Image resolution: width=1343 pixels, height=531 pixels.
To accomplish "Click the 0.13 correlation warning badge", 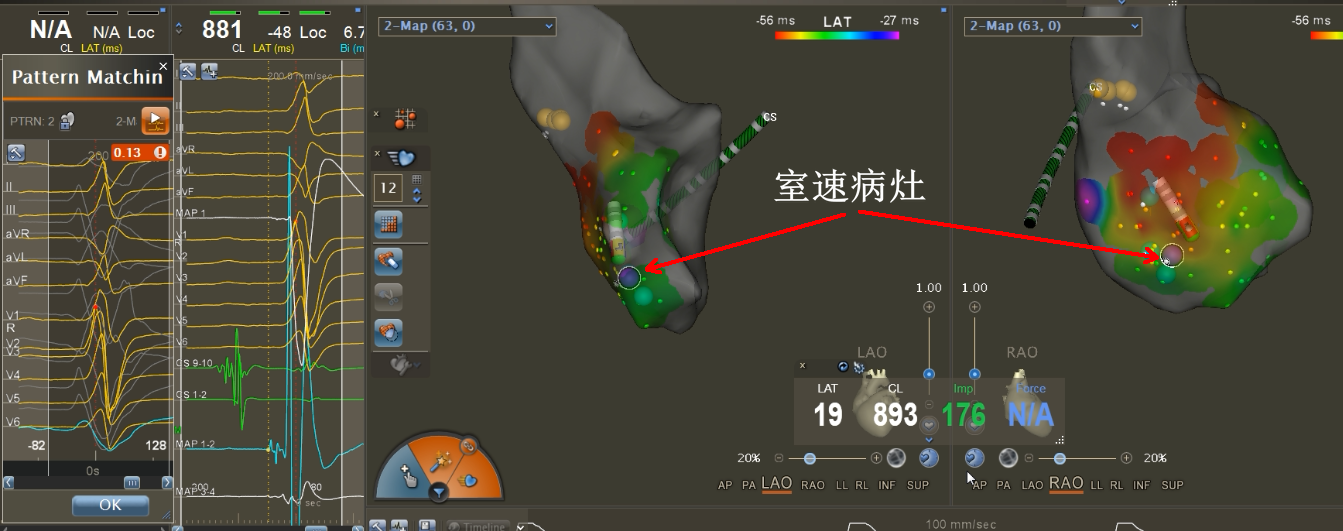I will [139, 153].
